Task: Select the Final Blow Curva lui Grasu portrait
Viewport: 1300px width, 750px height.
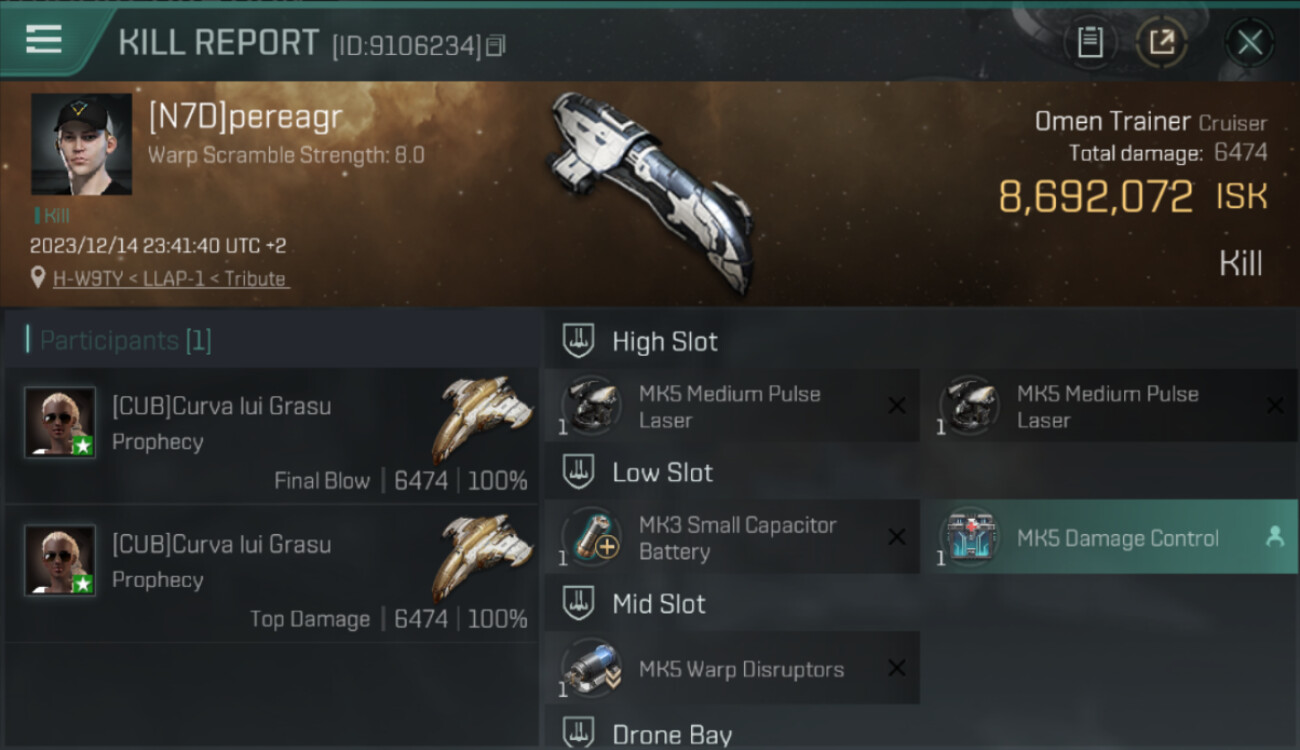Action: 60,422
